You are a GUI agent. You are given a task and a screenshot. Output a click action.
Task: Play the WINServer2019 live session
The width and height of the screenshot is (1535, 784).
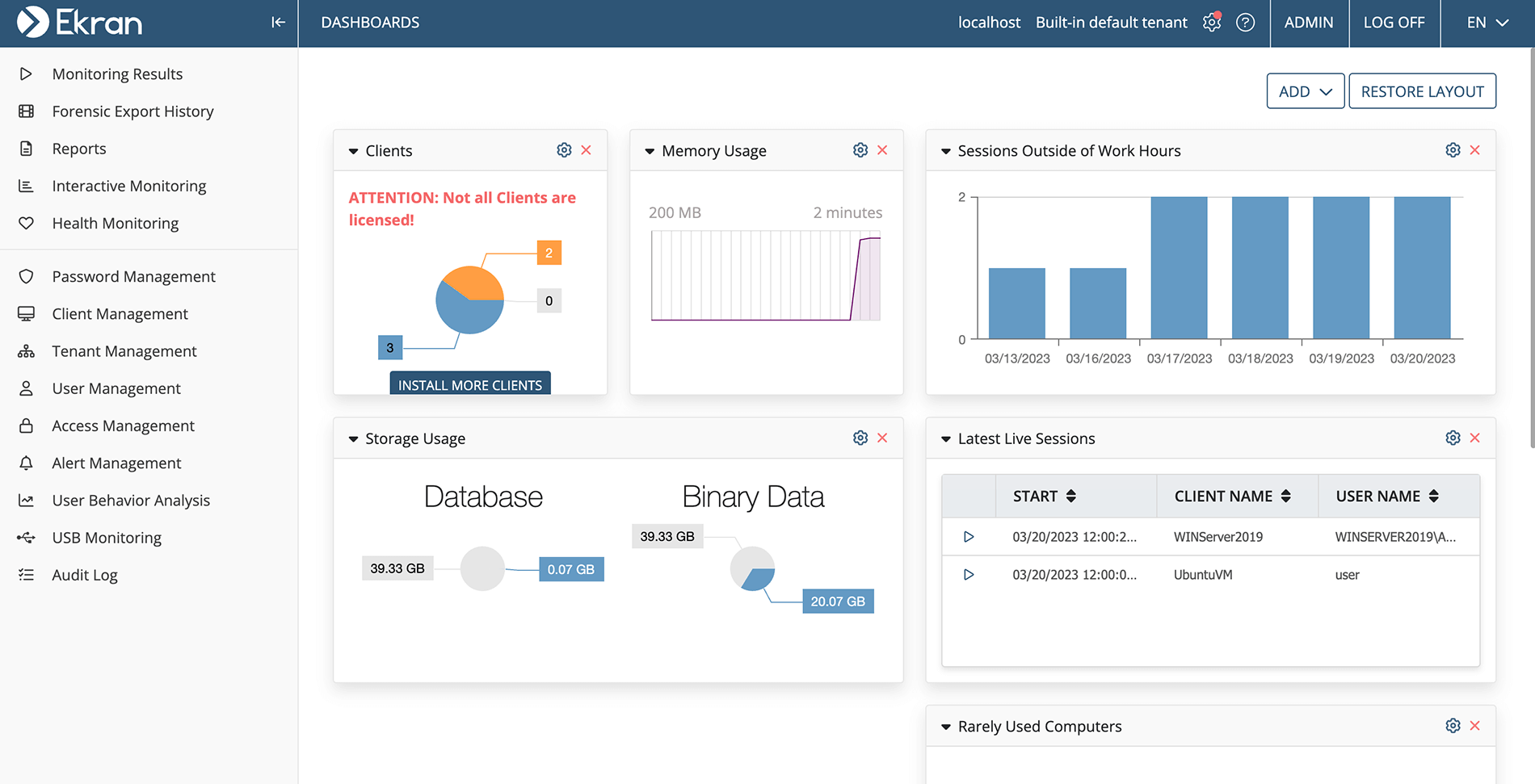pos(969,537)
